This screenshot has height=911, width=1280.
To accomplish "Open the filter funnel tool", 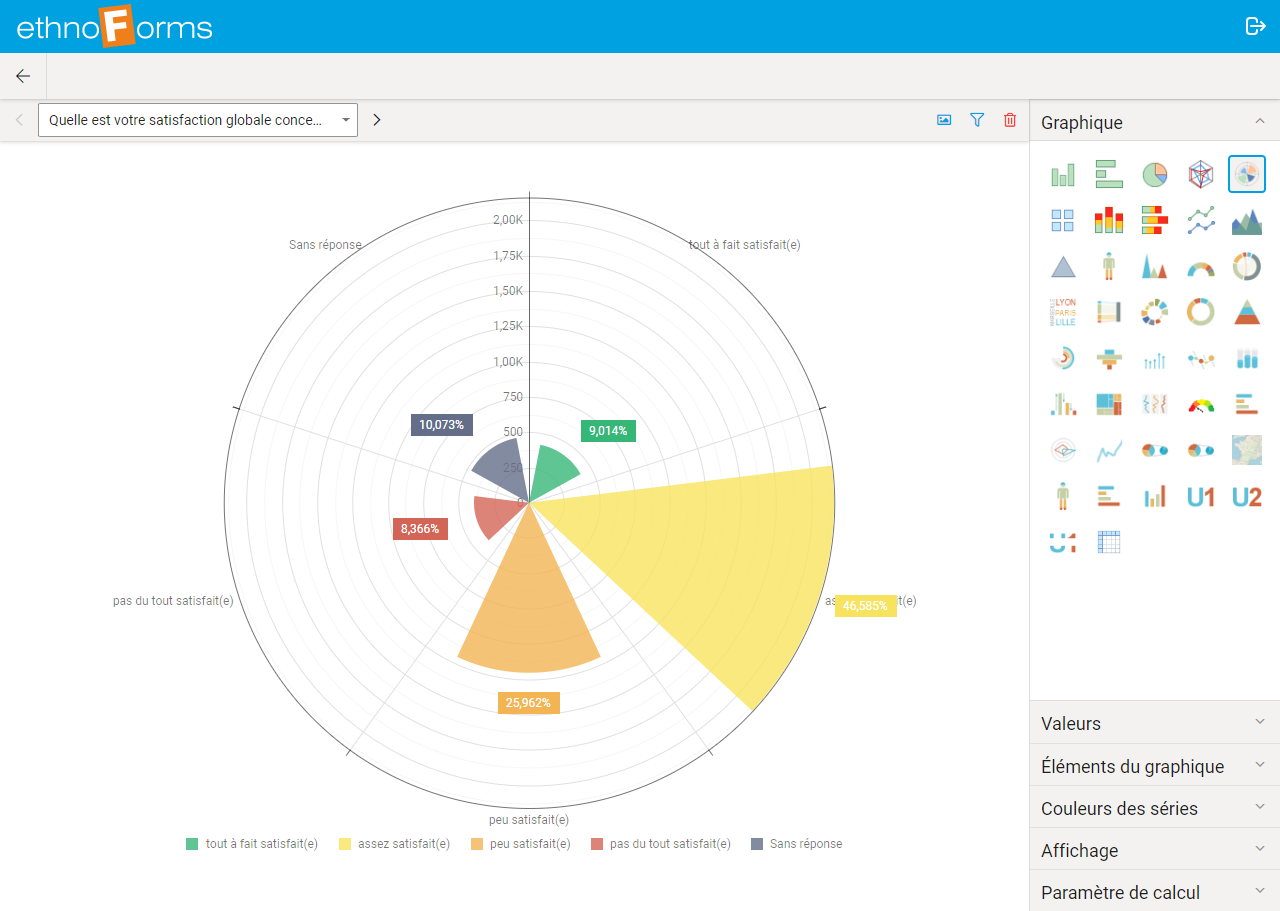I will (x=977, y=120).
